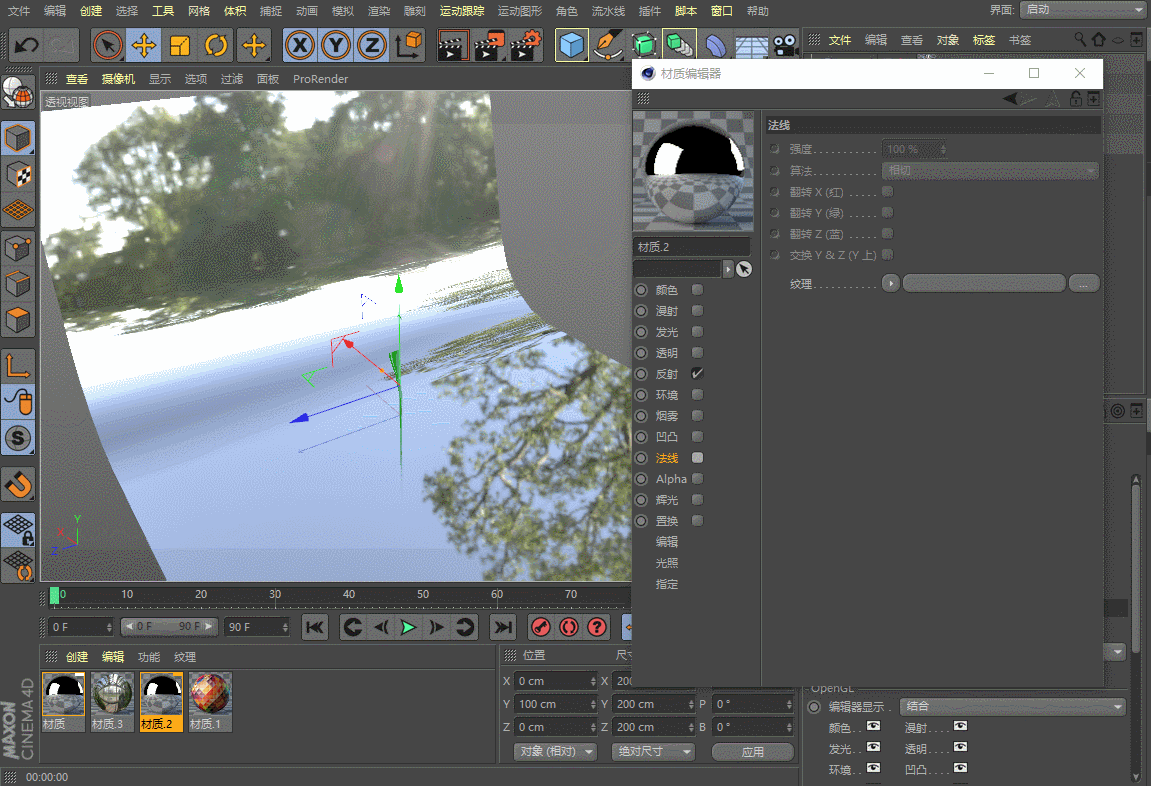Screen dimensions: 1151x786
Task: Click the undo arrow icon
Action: click(x=26, y=46)
